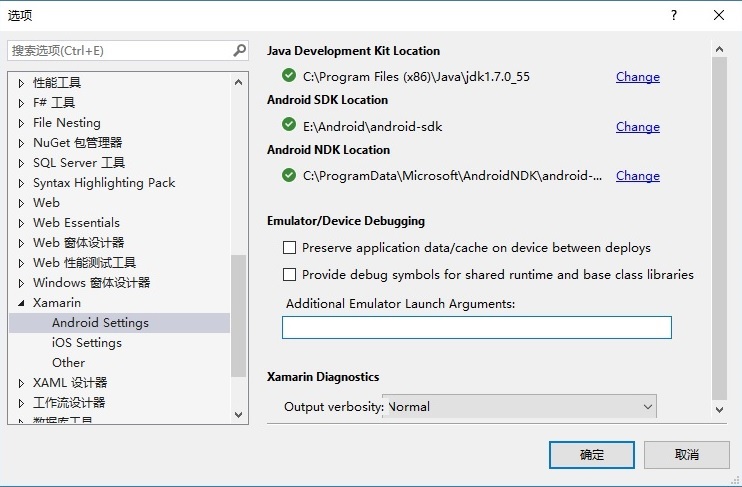742x487 pixels.
Task: Expand the SQL Server 工具 node
Action: pyautogui.click(x=22, y=163)
